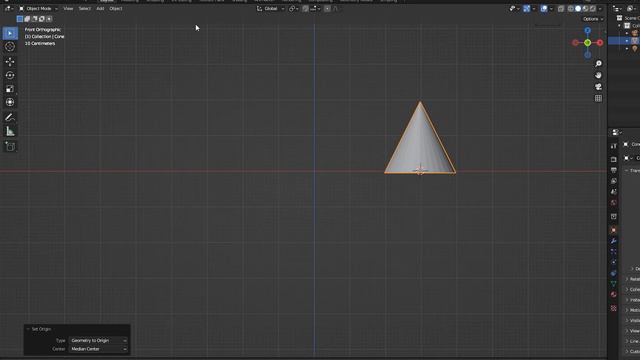Select the Add Cube tool
This screenshot has width=640, height=360.
point(10,146)
